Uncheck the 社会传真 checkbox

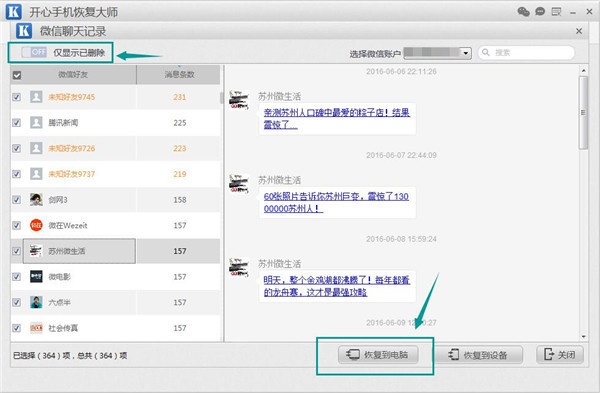(16, 328)
